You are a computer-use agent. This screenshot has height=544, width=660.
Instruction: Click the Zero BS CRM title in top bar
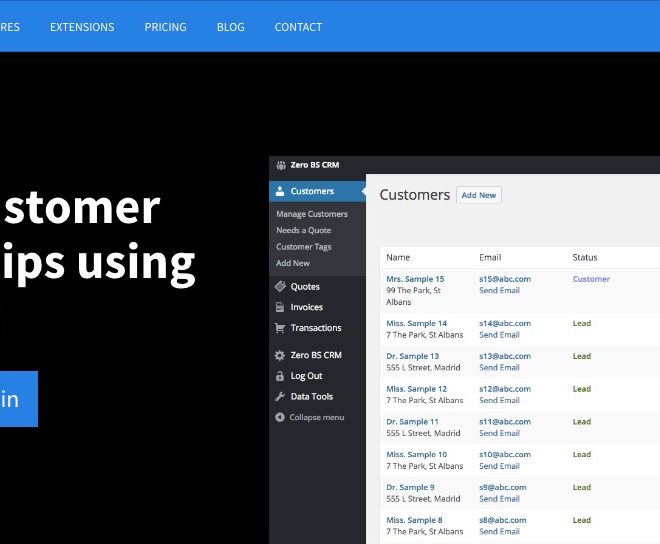pyautogui.click(x=315, y=165)
